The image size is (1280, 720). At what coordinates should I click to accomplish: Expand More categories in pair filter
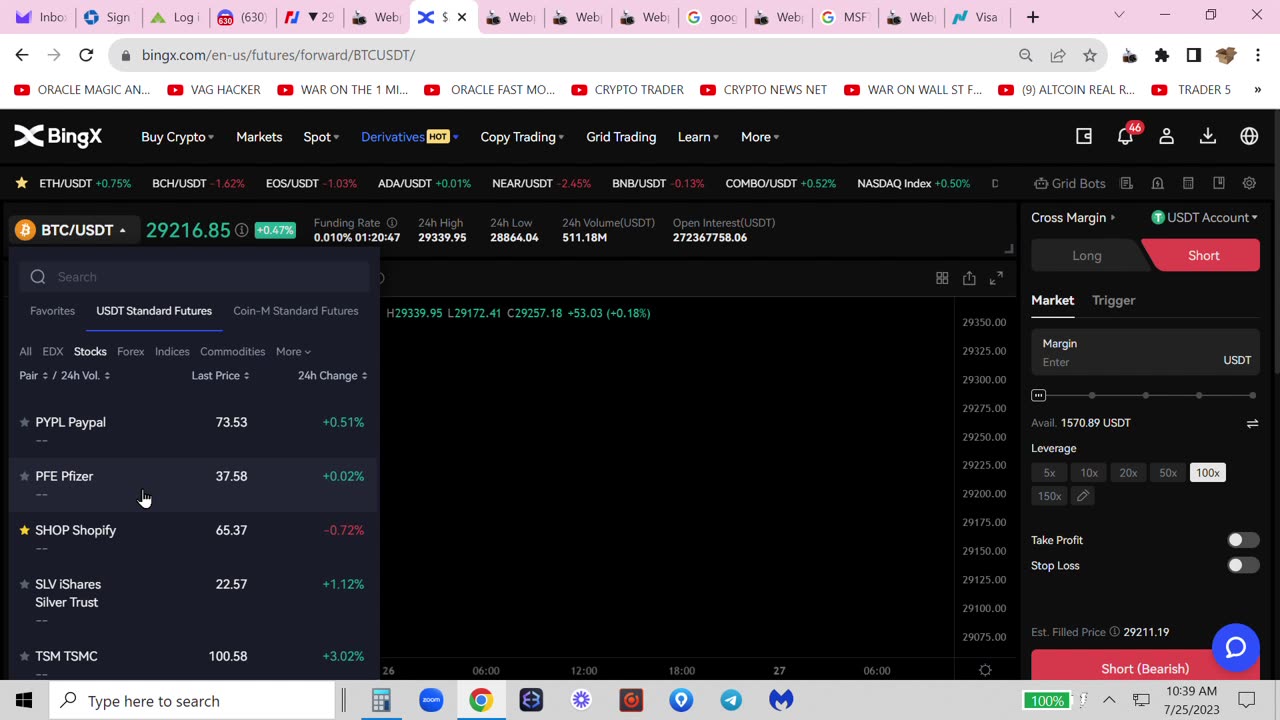pyautogui.click(x=293, y=352)
